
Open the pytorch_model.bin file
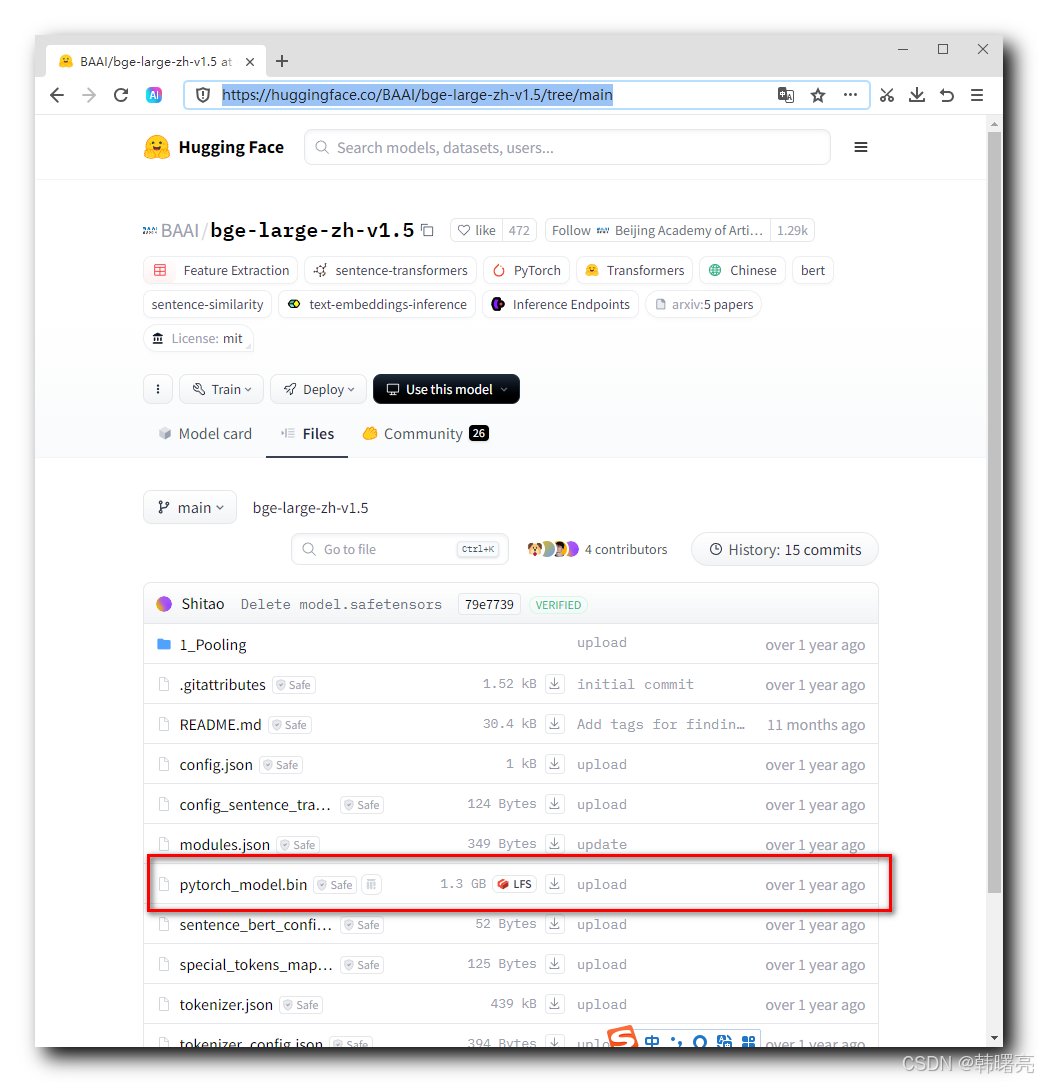[243, 885]
